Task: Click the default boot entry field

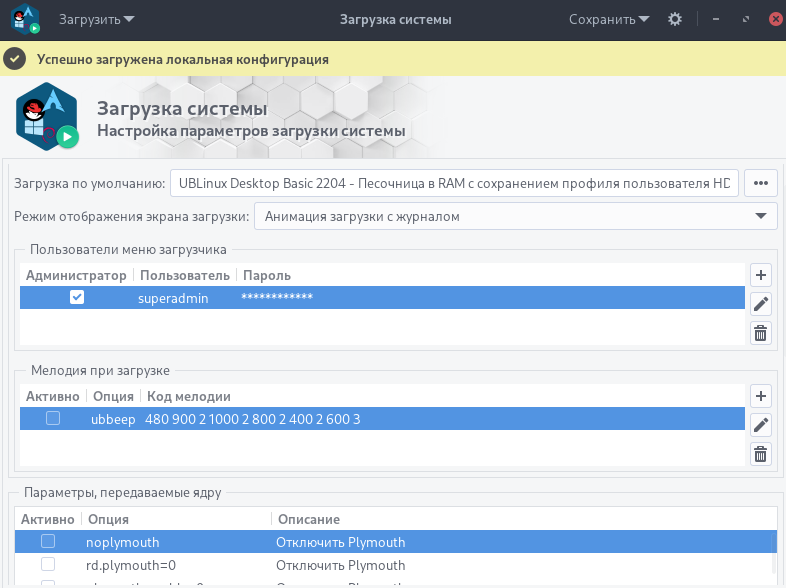Action: coord(454,183)
